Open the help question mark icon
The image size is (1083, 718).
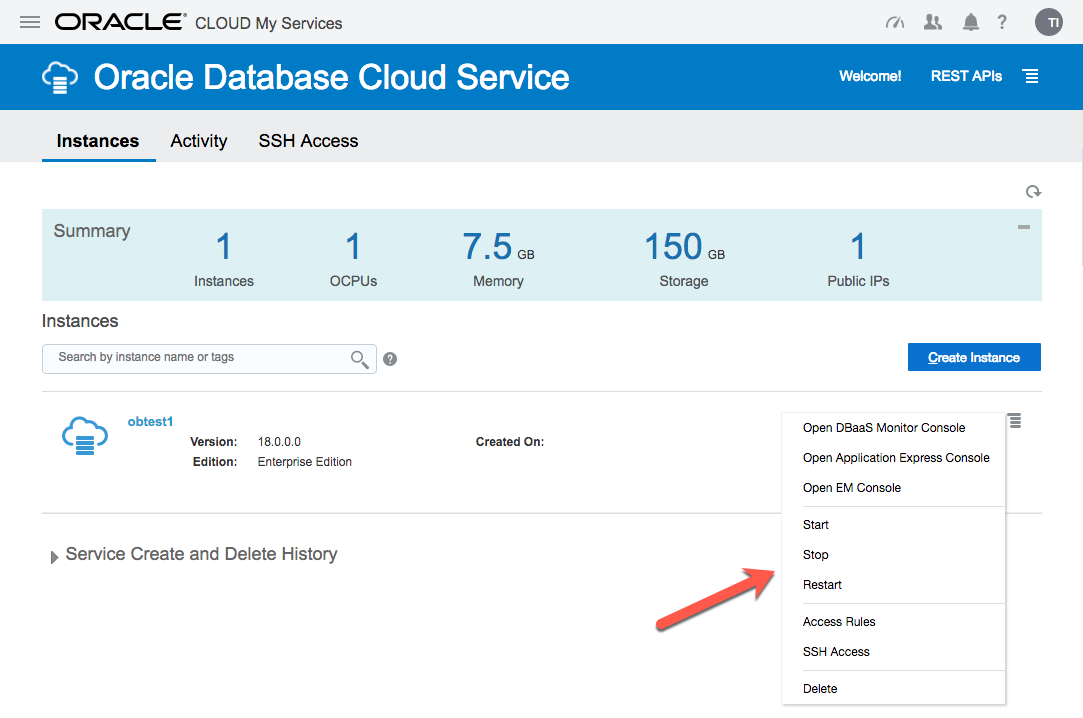pyautogui.click(x=1002, y=23)
